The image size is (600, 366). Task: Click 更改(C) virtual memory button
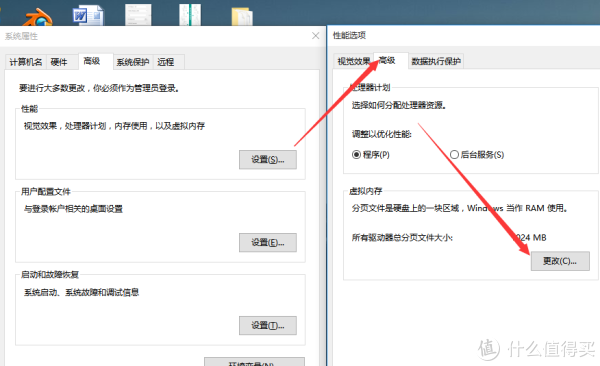point(560,261)
